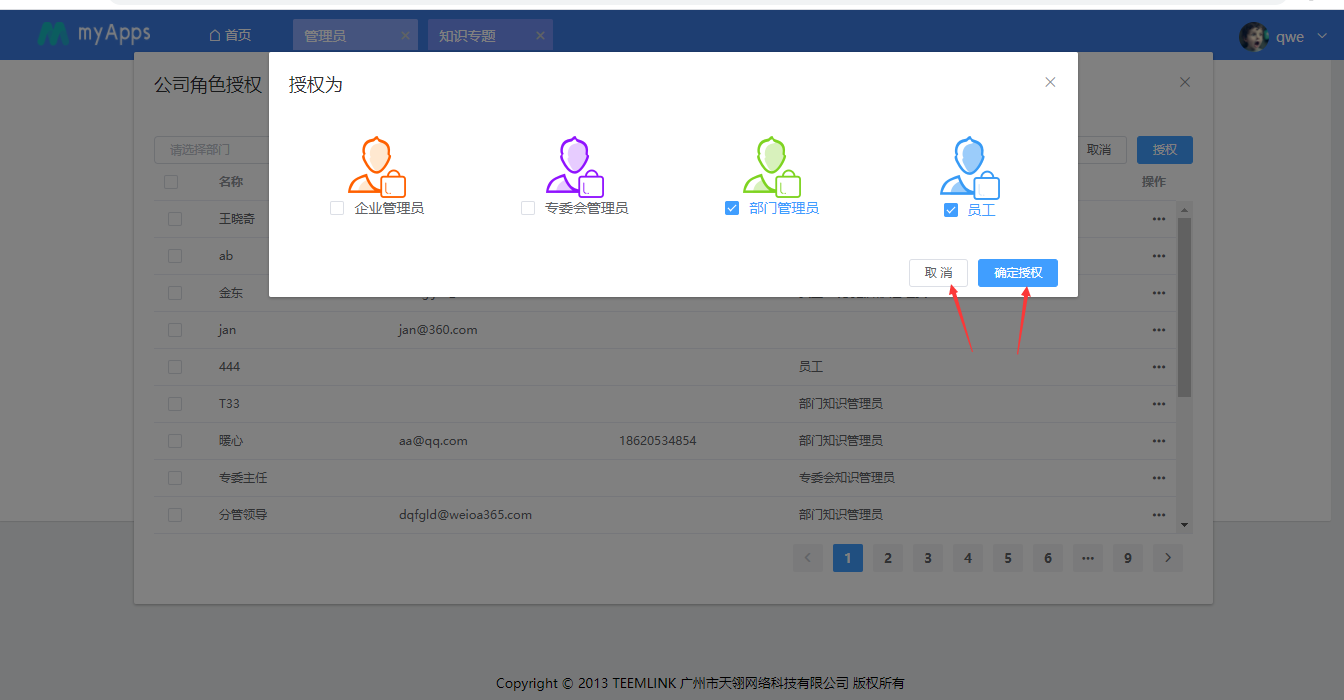Go to next page using right chevron
The height and width of the screenshot is (700, 1344).
click(x=1167, y=558)
